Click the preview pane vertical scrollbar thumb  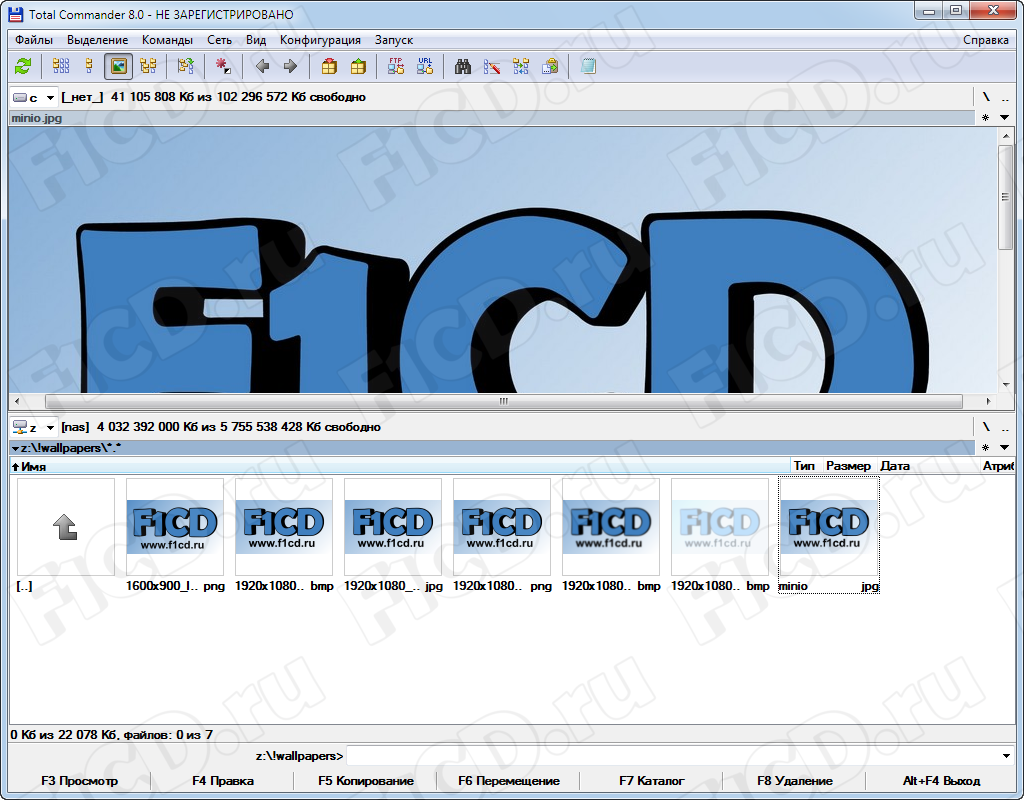(x=1006, y=197)
